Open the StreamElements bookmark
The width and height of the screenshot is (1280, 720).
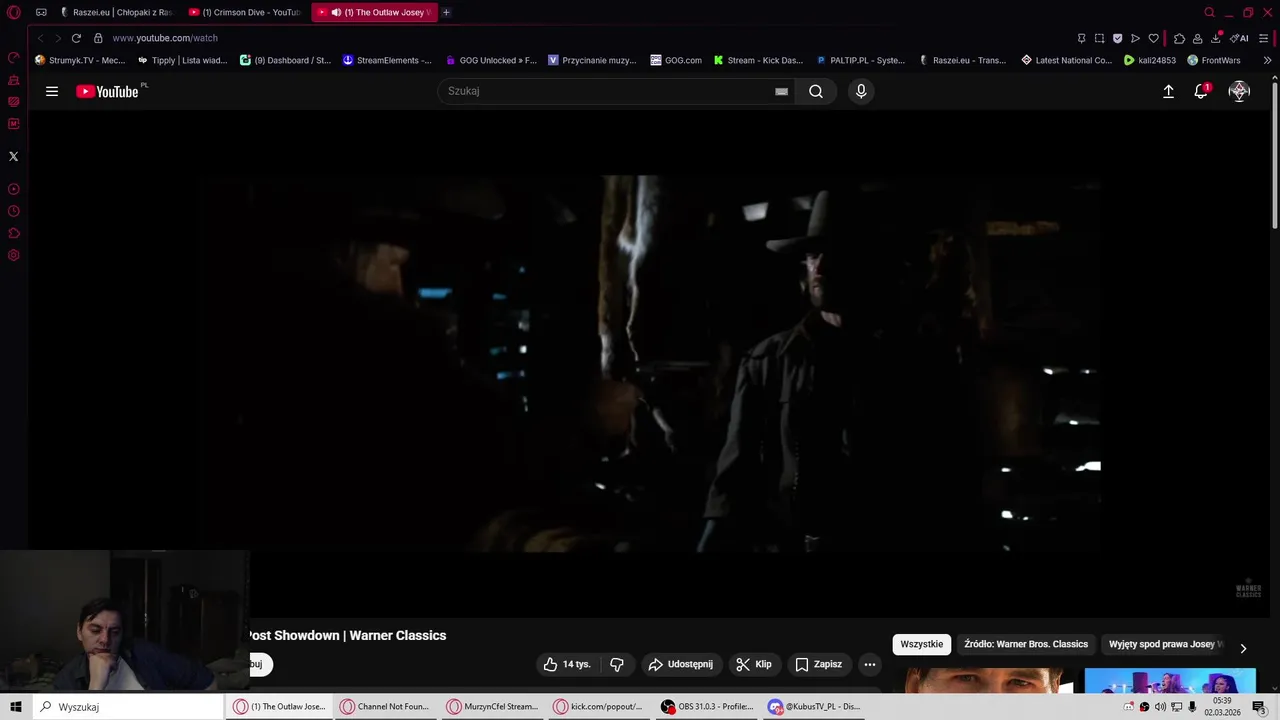tap(387, 60)
